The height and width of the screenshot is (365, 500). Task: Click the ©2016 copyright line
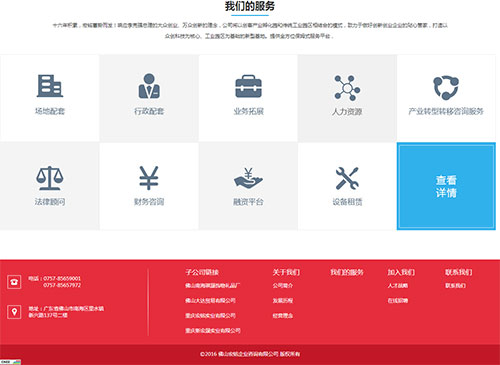pos(250,354)
